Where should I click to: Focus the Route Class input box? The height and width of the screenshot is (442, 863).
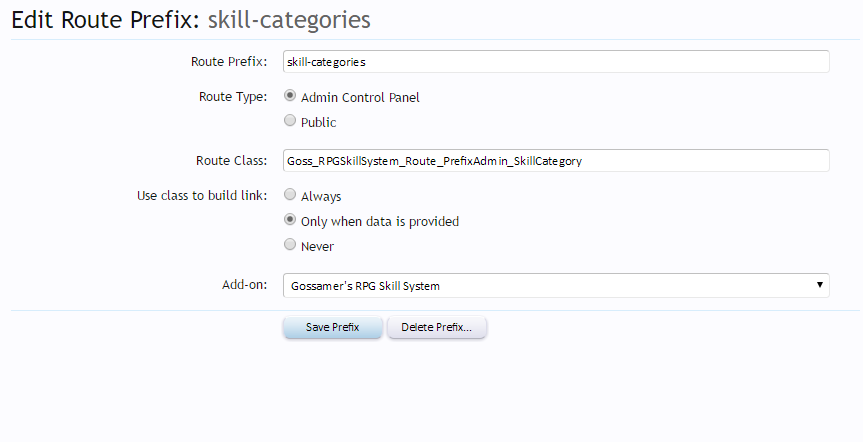point(556,160)
